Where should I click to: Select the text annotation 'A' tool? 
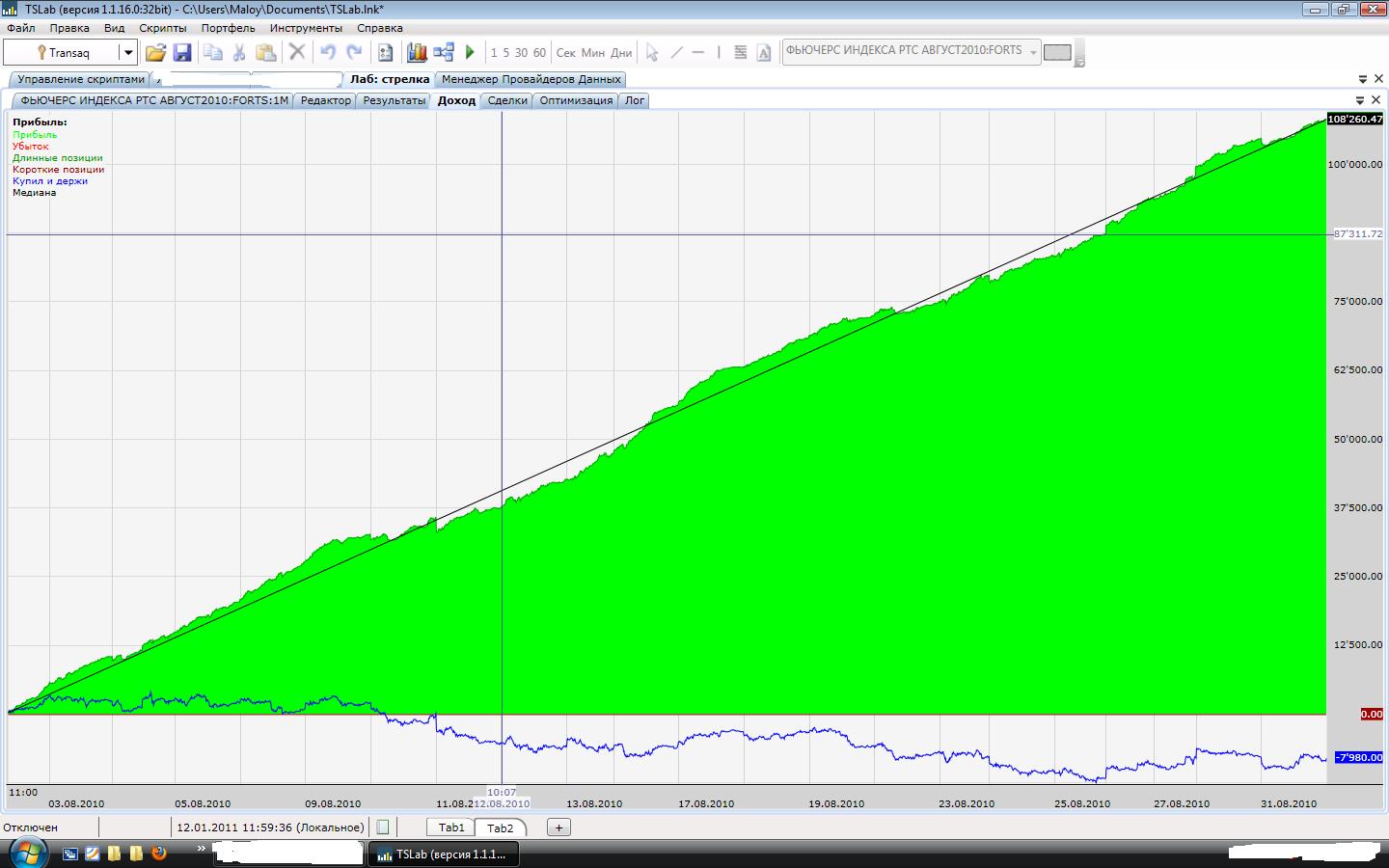pos(764,53)
